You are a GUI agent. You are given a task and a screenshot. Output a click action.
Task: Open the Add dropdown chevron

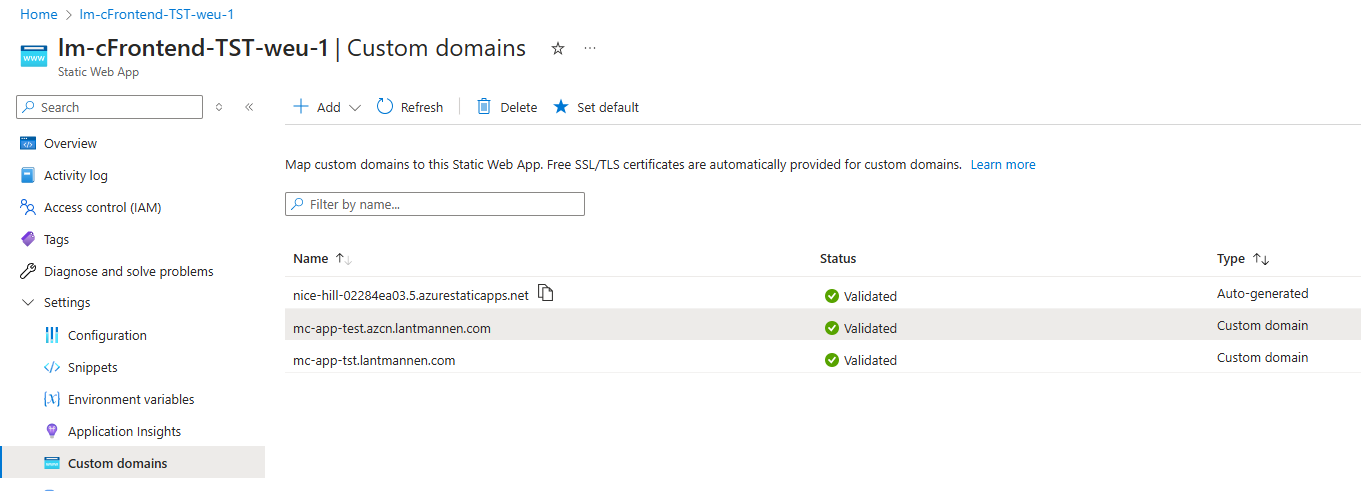354,108
